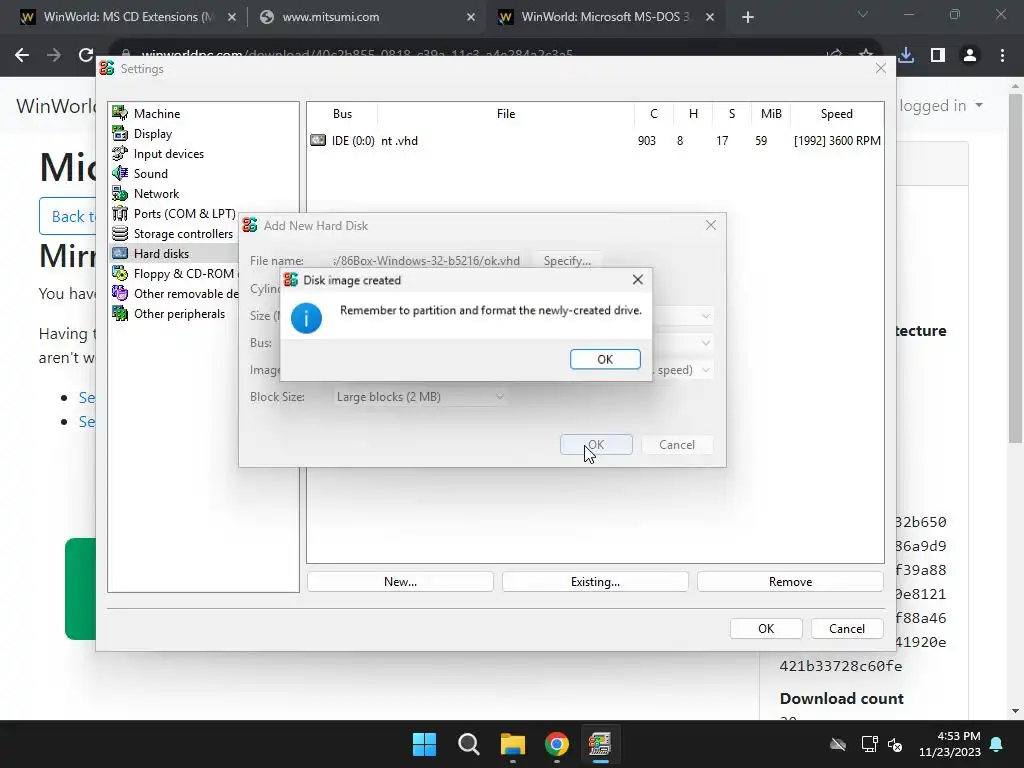Click the browser forward arrow

tap(54, 56)
